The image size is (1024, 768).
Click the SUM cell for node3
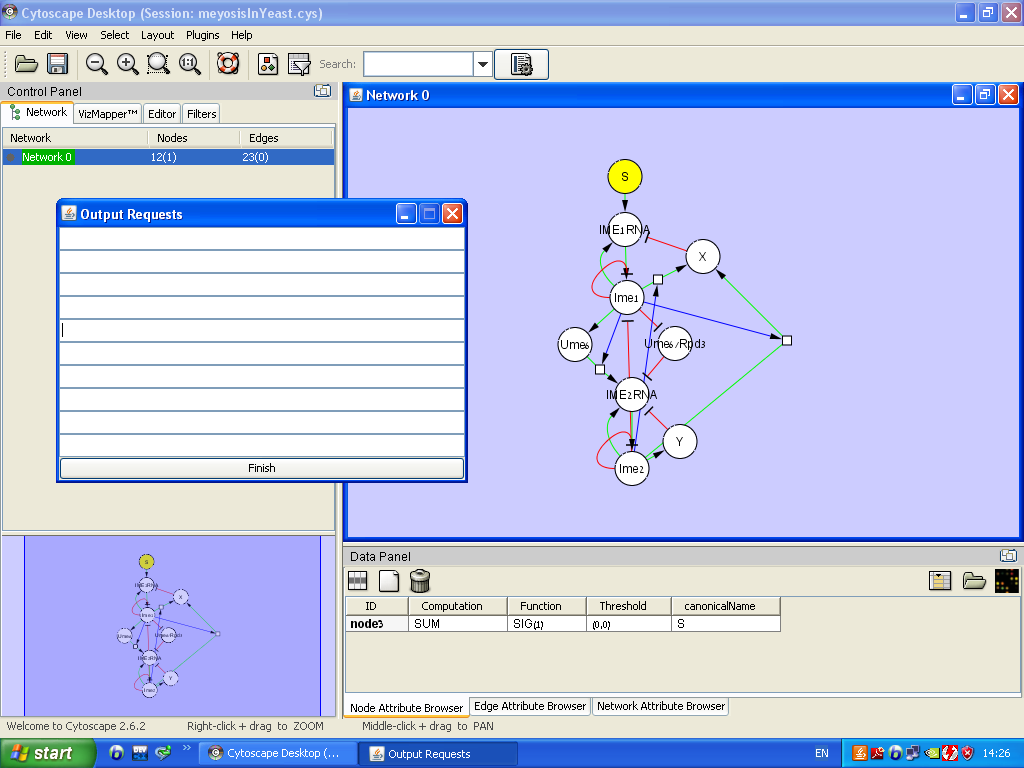458,624
